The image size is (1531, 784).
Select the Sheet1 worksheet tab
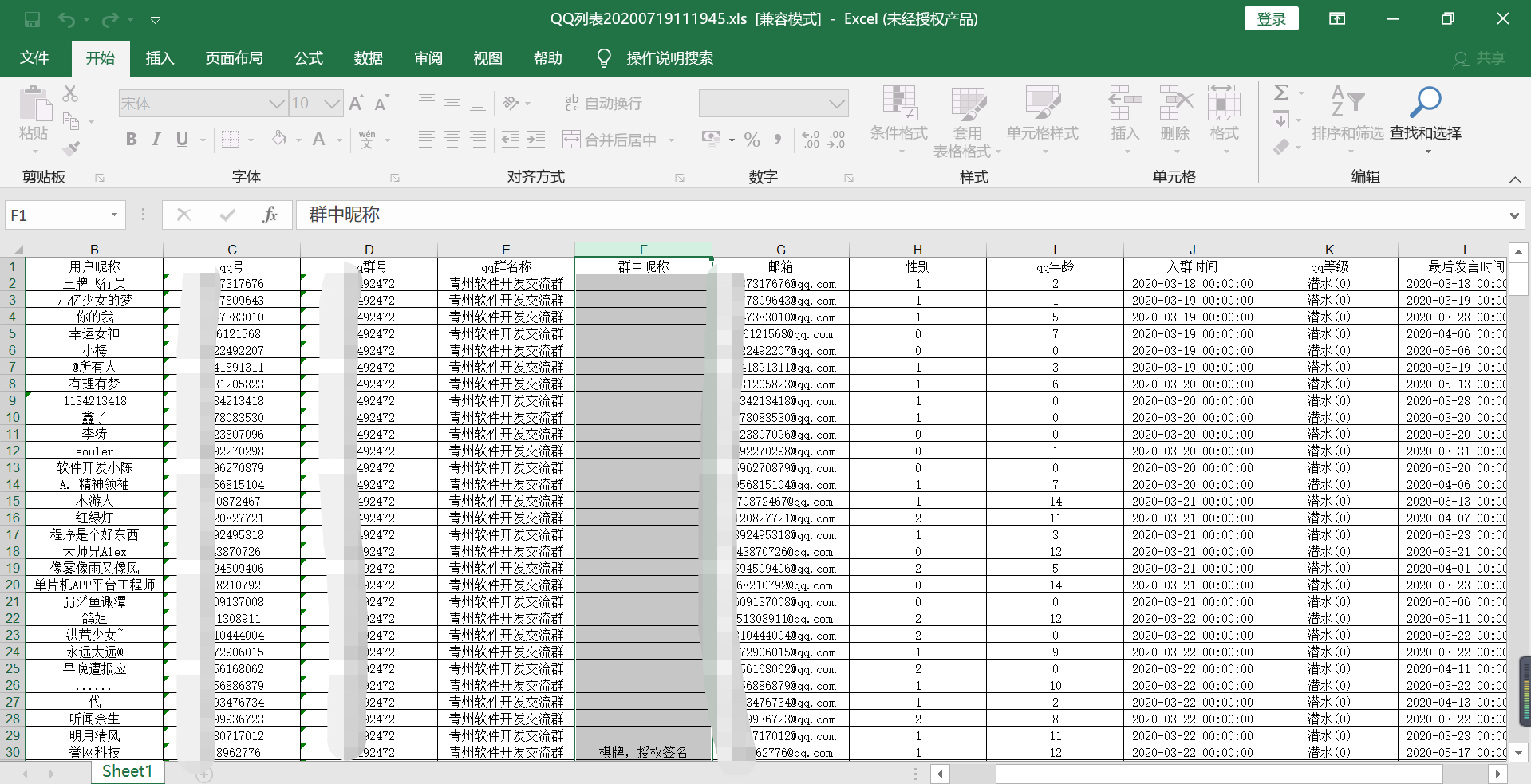[x=128, y=770]
